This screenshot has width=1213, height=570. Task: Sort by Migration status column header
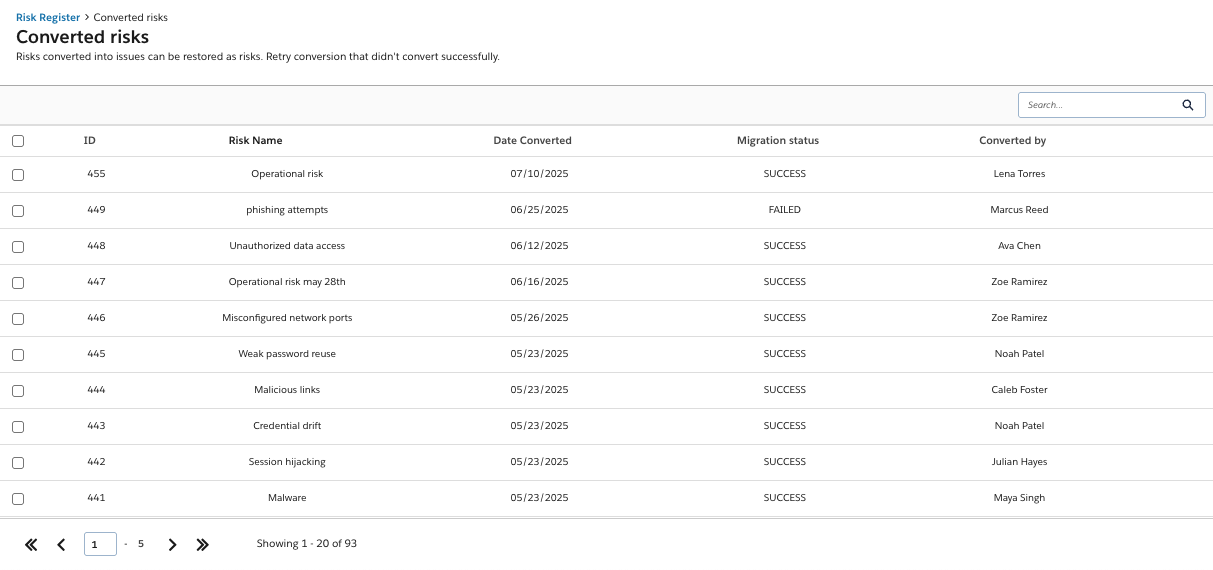tap(778, 141)
